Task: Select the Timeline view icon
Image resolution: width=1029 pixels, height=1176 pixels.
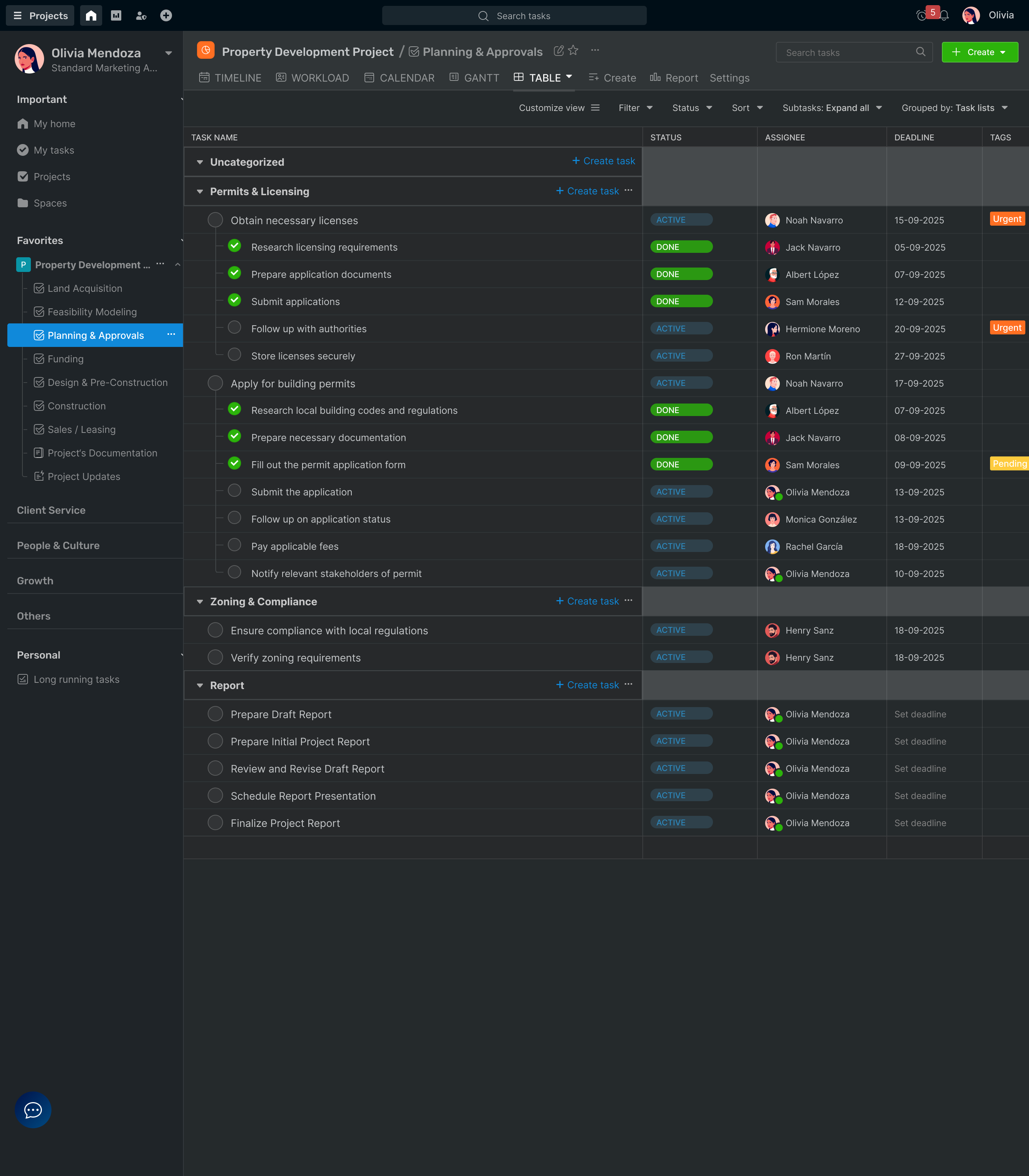Action: 204,78
